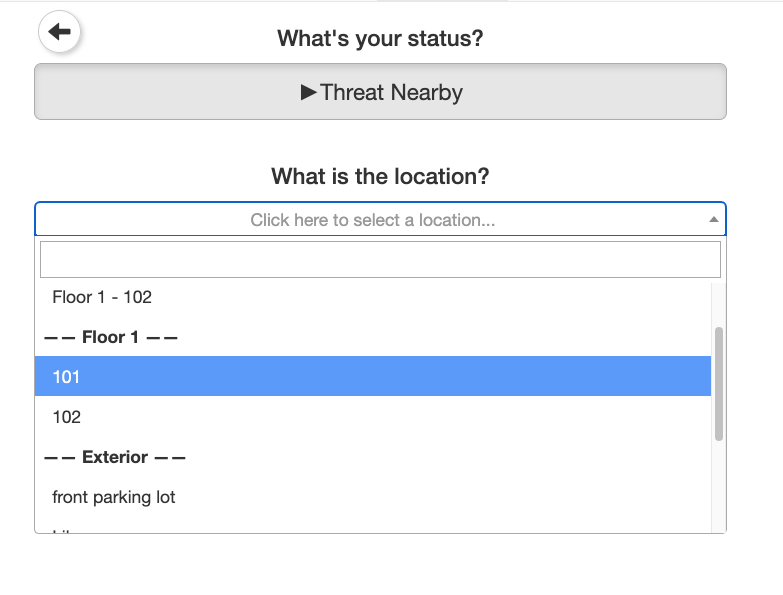Click the triangle icon beside Threat Nearby
783x595 pixels.
[x=309, y=93]
